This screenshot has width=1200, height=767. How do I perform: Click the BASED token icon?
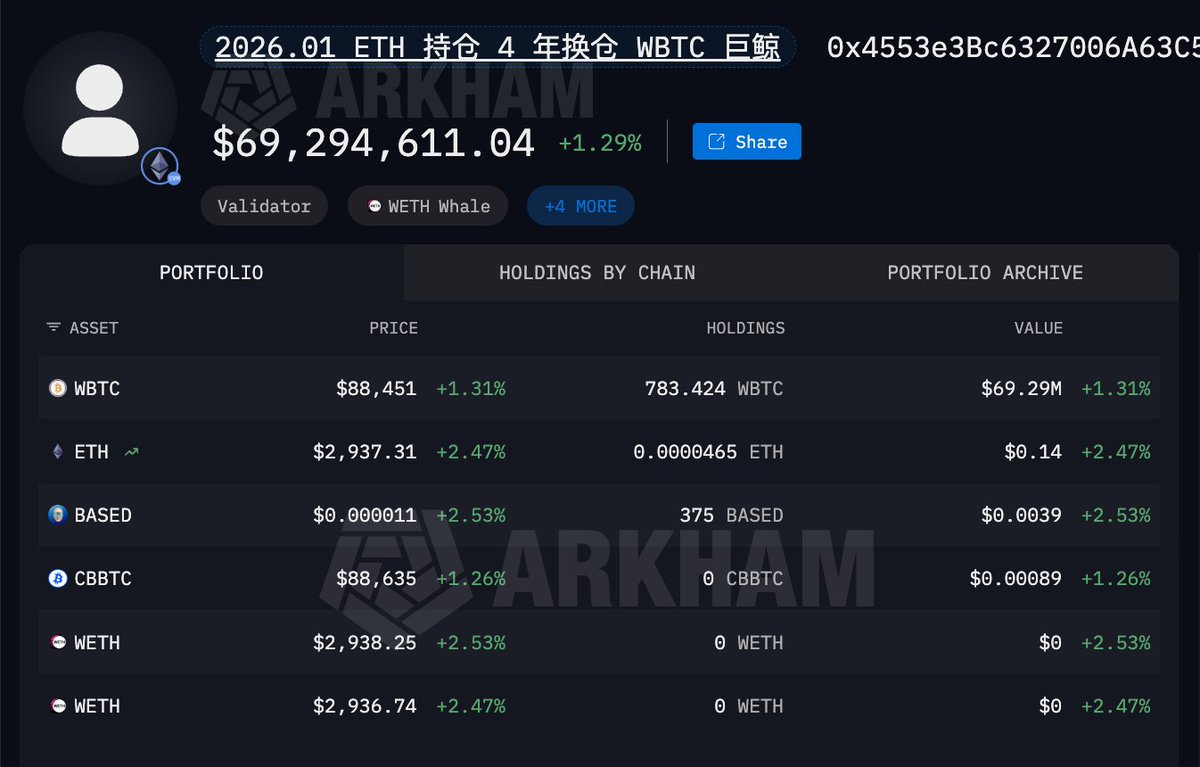[58, 515]
